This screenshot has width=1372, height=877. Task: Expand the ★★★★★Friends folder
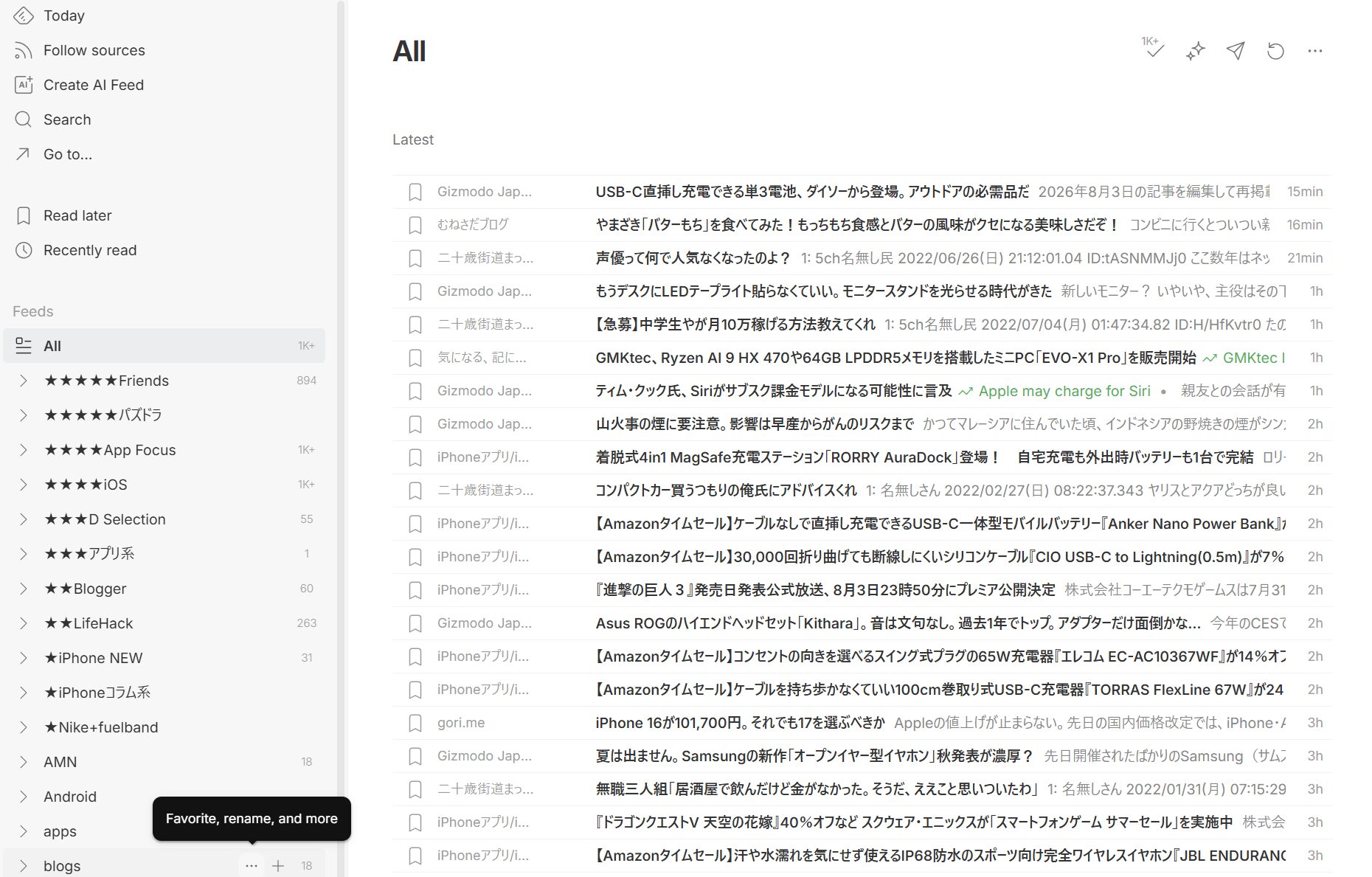pyautogui.click(x=24, y=381)
